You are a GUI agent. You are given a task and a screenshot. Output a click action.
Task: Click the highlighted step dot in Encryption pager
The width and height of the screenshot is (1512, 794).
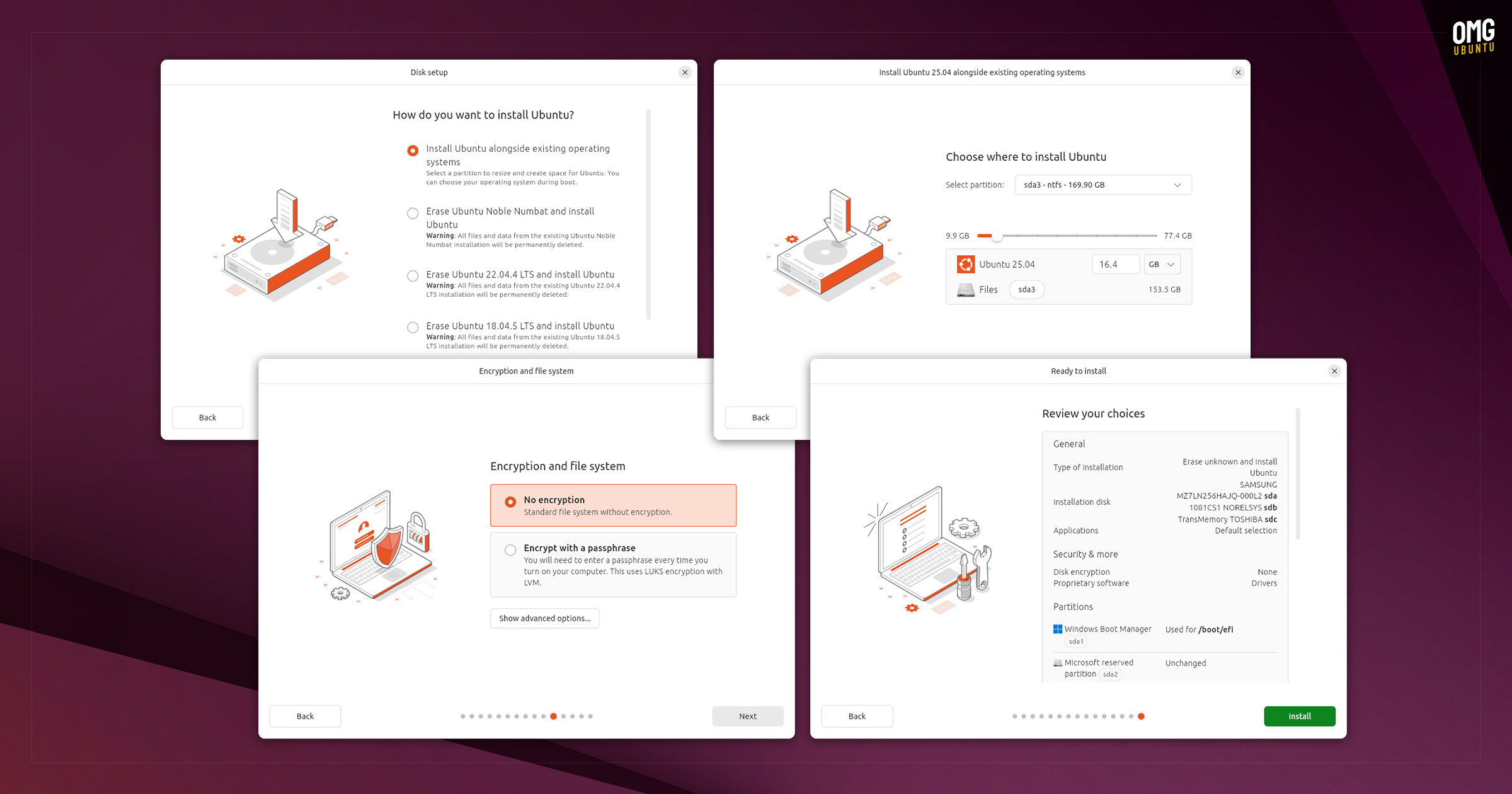[x=553, y=716]
